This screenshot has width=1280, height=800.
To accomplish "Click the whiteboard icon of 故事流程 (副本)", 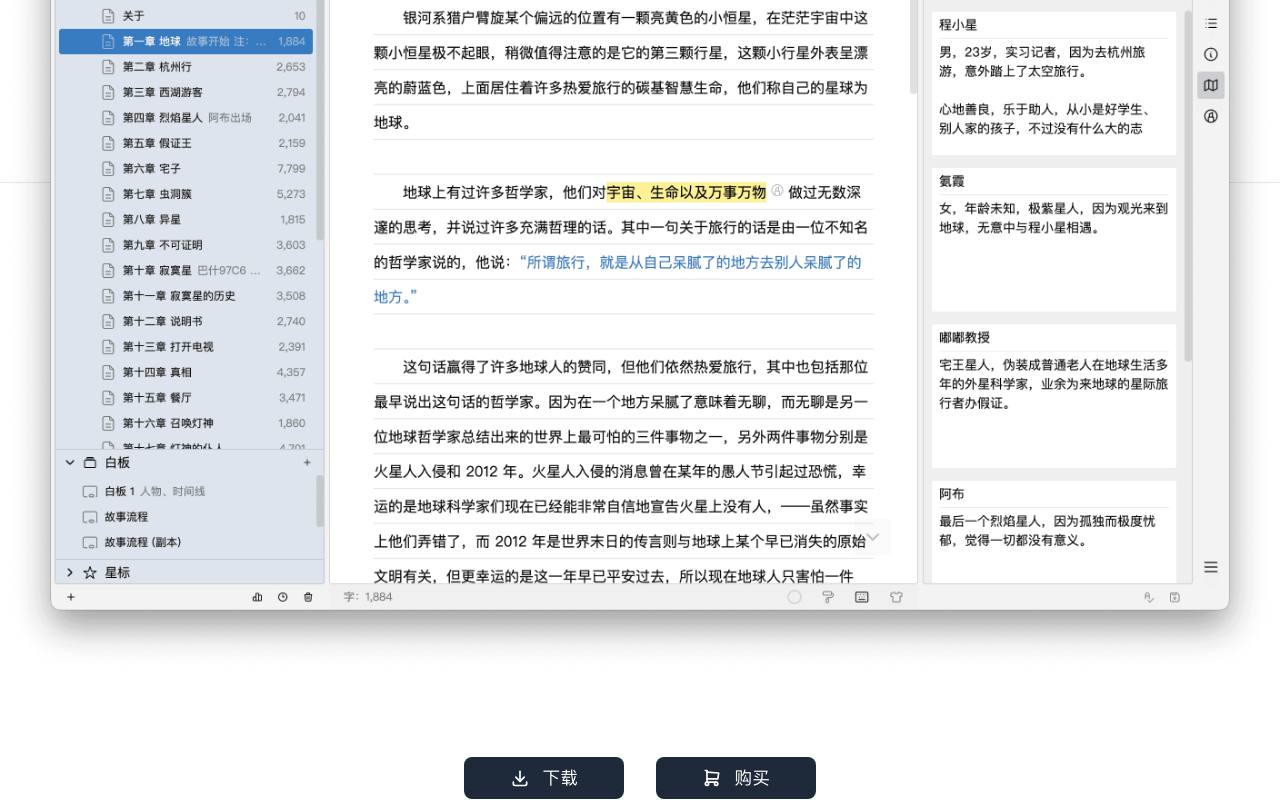I will click(x=90, y=543).
